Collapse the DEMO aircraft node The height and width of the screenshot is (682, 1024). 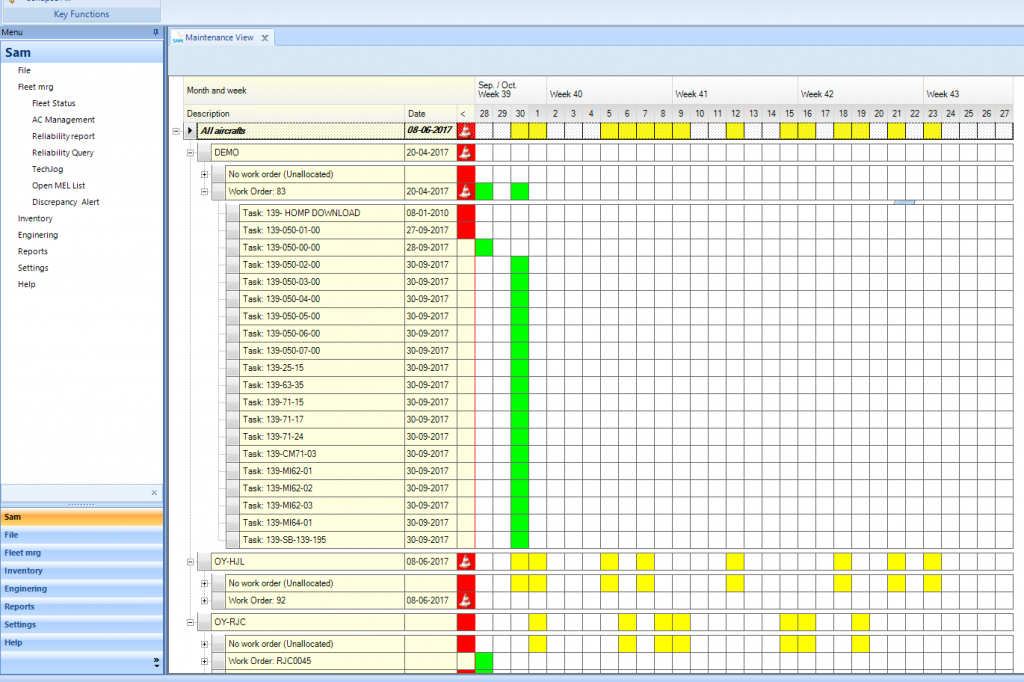(190, 153)
